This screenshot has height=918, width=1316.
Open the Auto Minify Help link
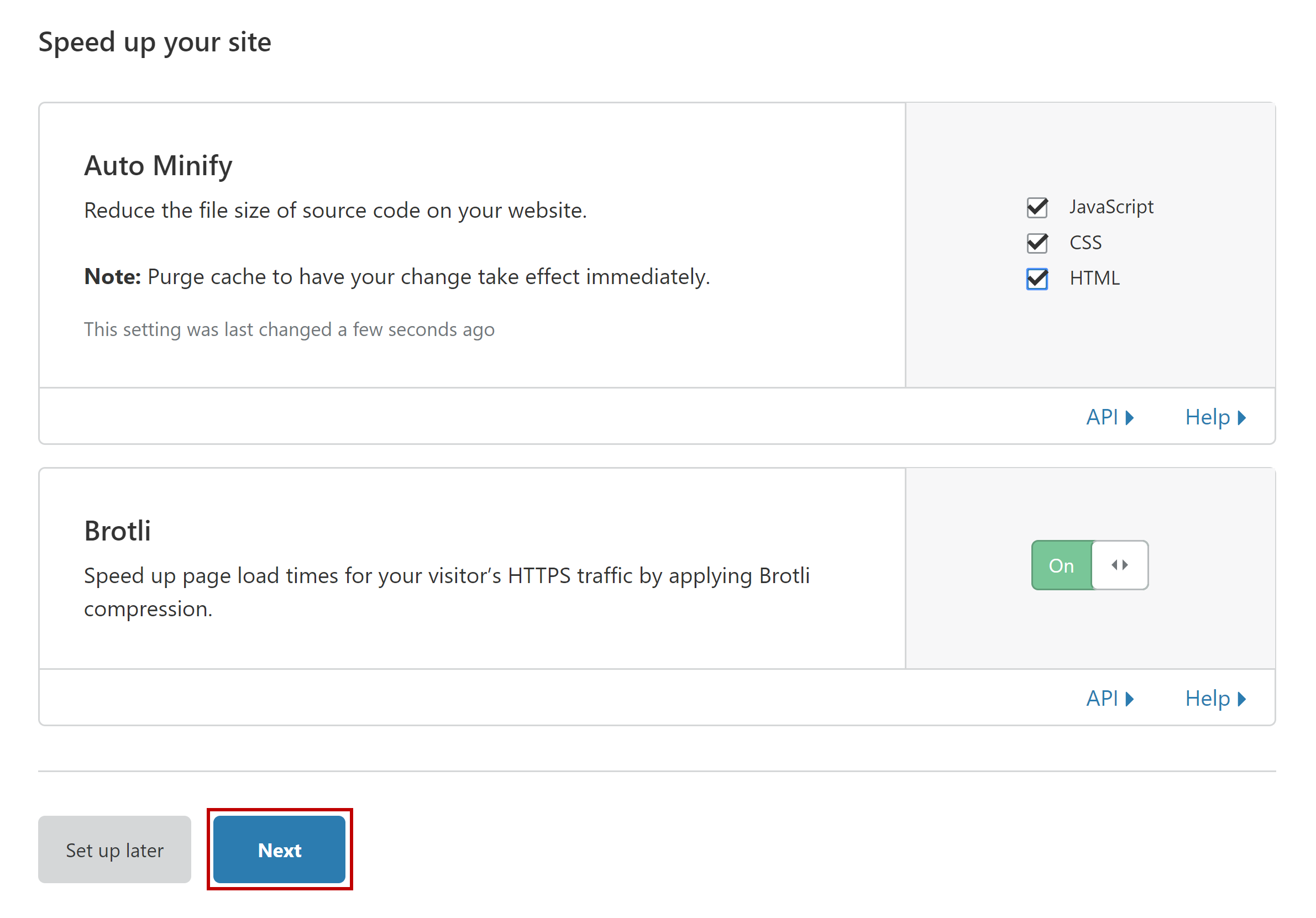point(1207,417)
